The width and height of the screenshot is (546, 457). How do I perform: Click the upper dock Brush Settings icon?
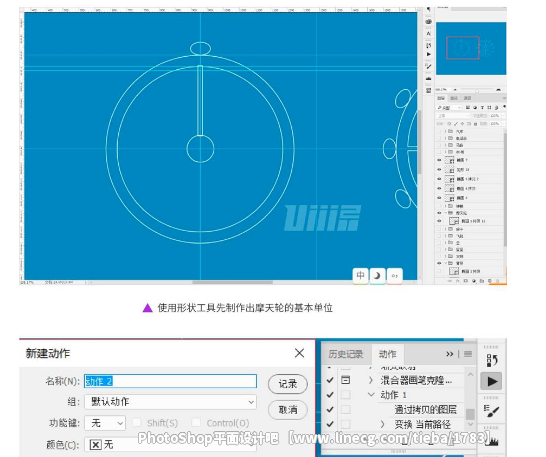pos(429,66)
